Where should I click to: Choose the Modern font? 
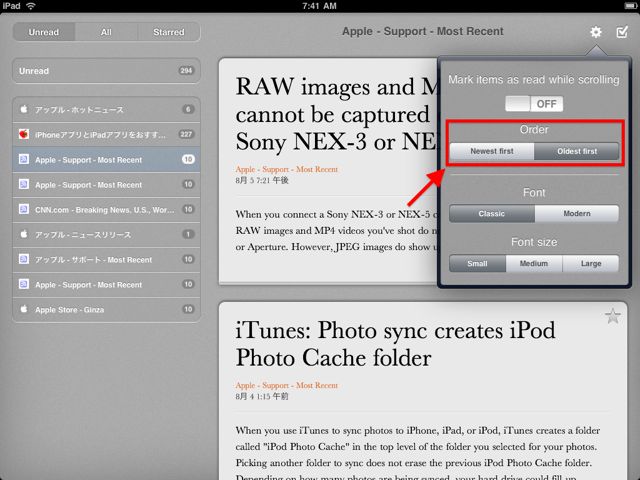click(x=577, y=214)
